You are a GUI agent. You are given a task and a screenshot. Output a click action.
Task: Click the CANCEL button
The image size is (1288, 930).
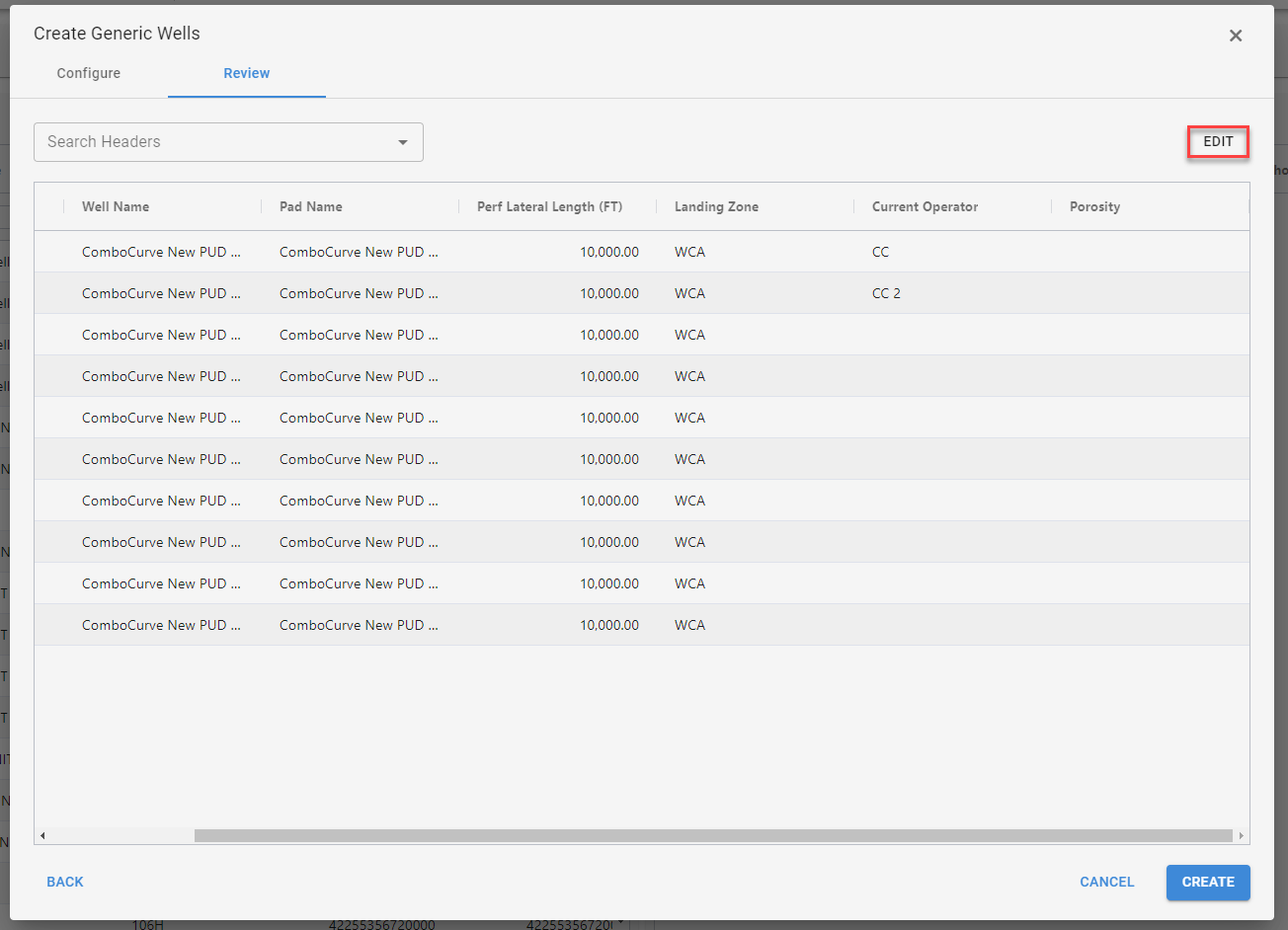1107,882
